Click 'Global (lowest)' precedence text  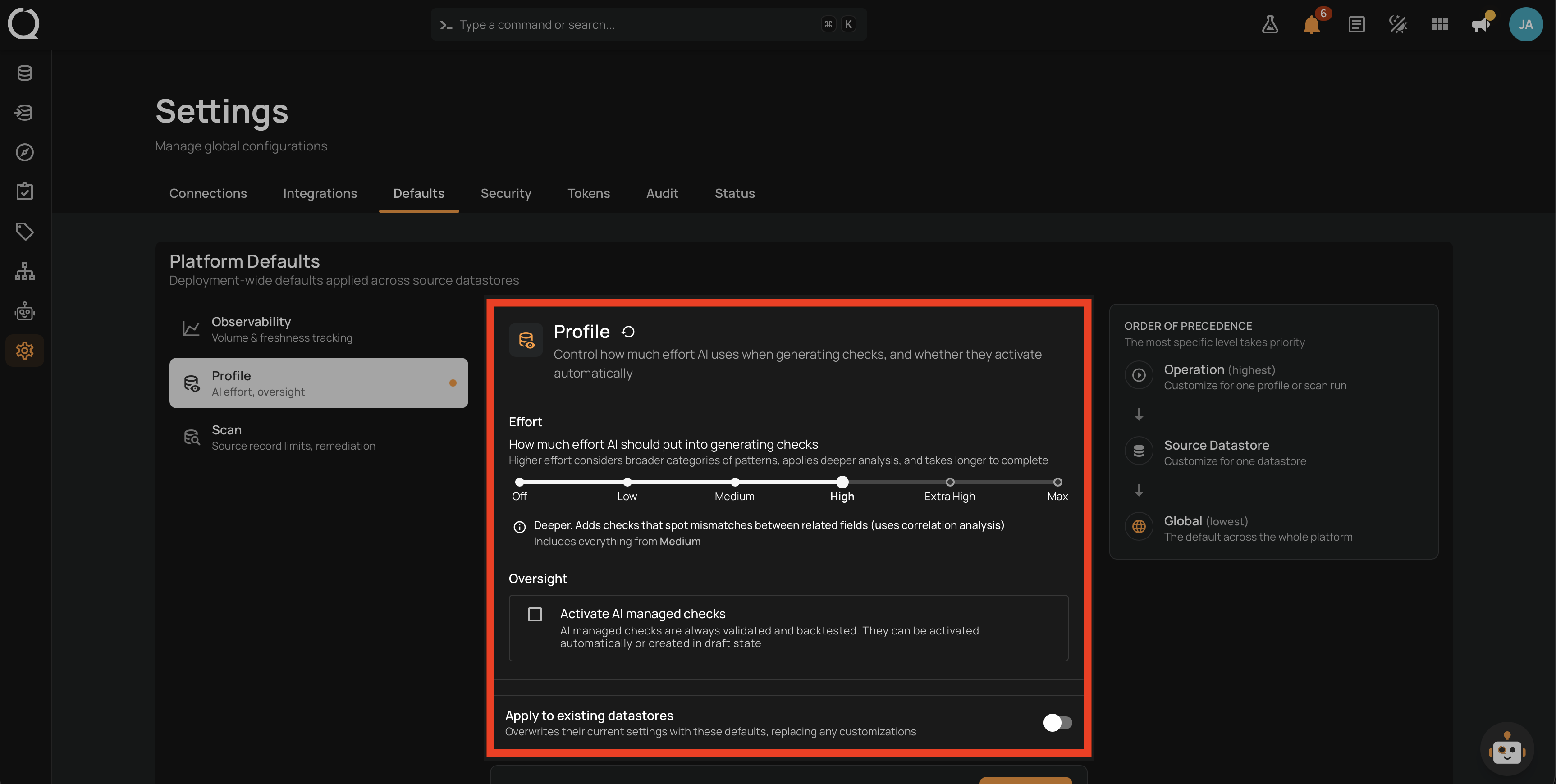pos(1206,521)
